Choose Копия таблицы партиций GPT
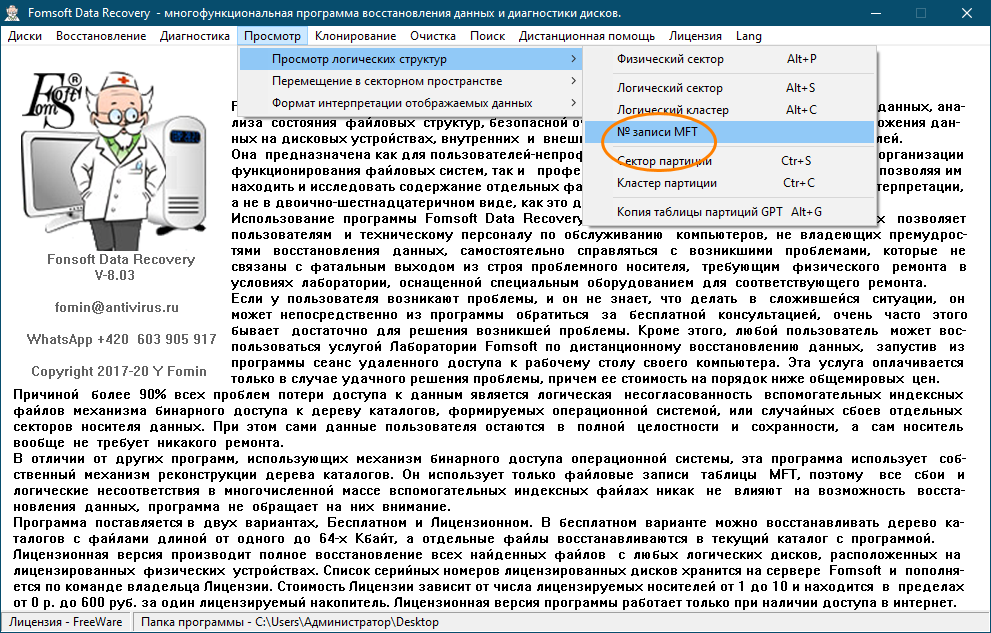 tap(699, 212)
